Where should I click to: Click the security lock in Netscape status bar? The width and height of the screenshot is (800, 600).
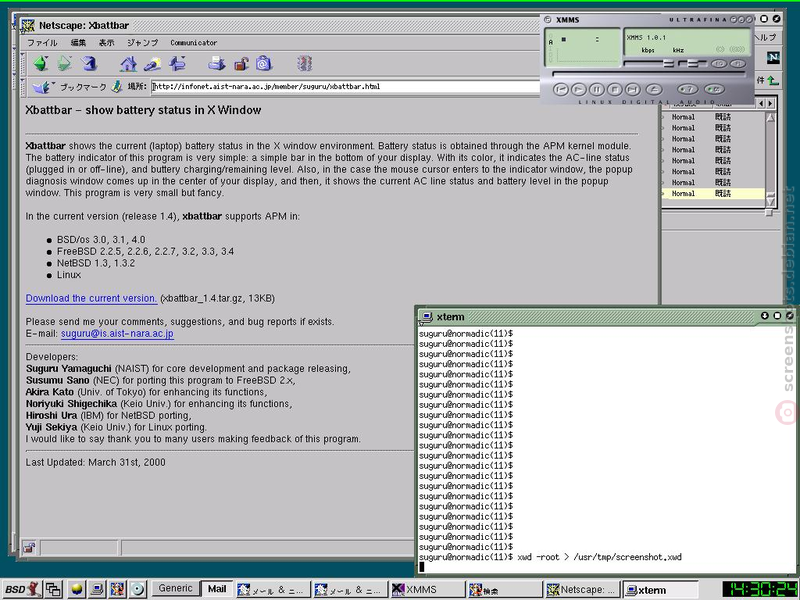click(29, 548)
